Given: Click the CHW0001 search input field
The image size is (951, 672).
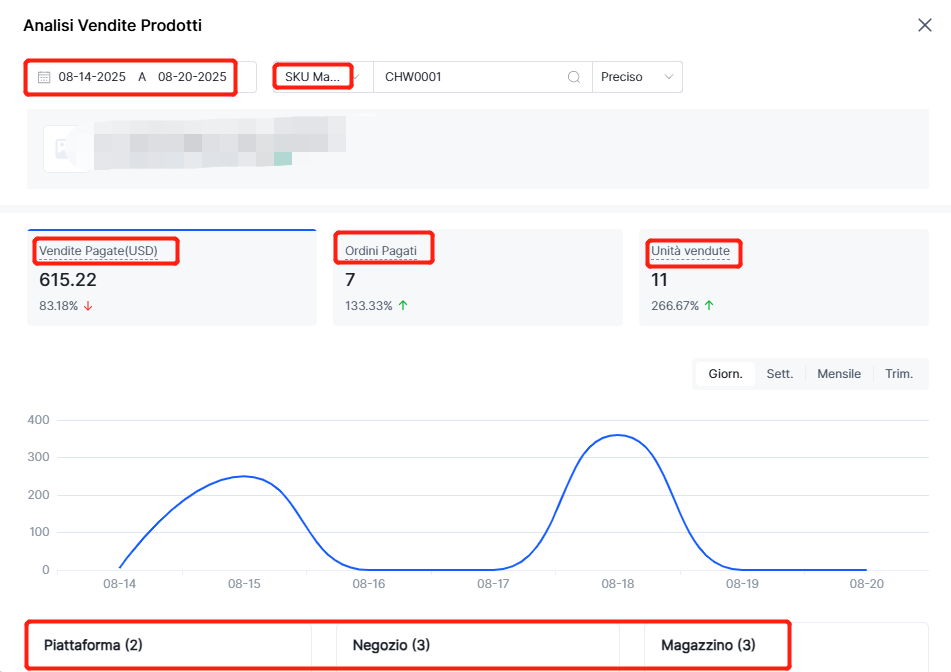Looking at the screenshot, I should tap(470, 77).
